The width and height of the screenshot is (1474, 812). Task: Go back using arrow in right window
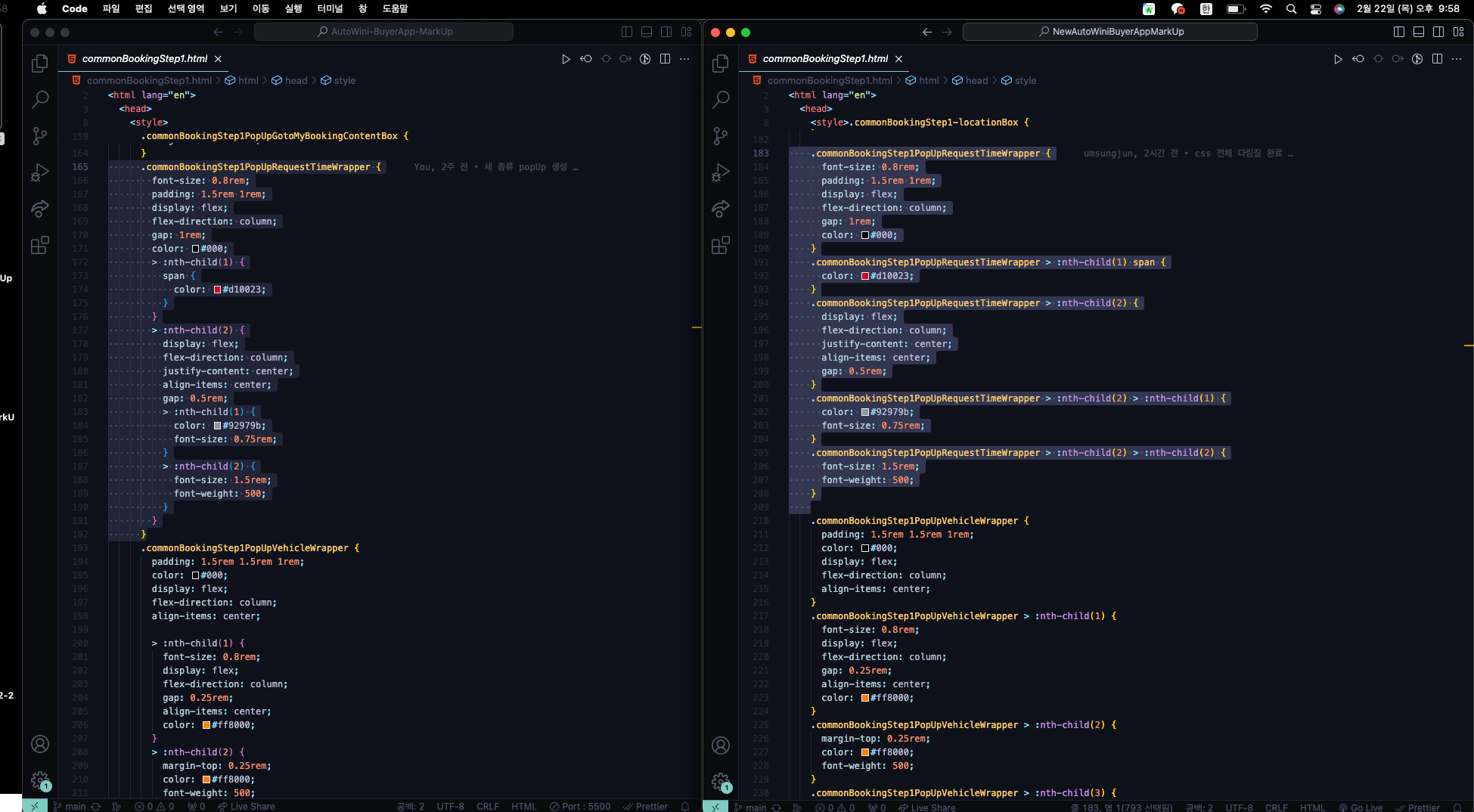(x=927, y=32)
